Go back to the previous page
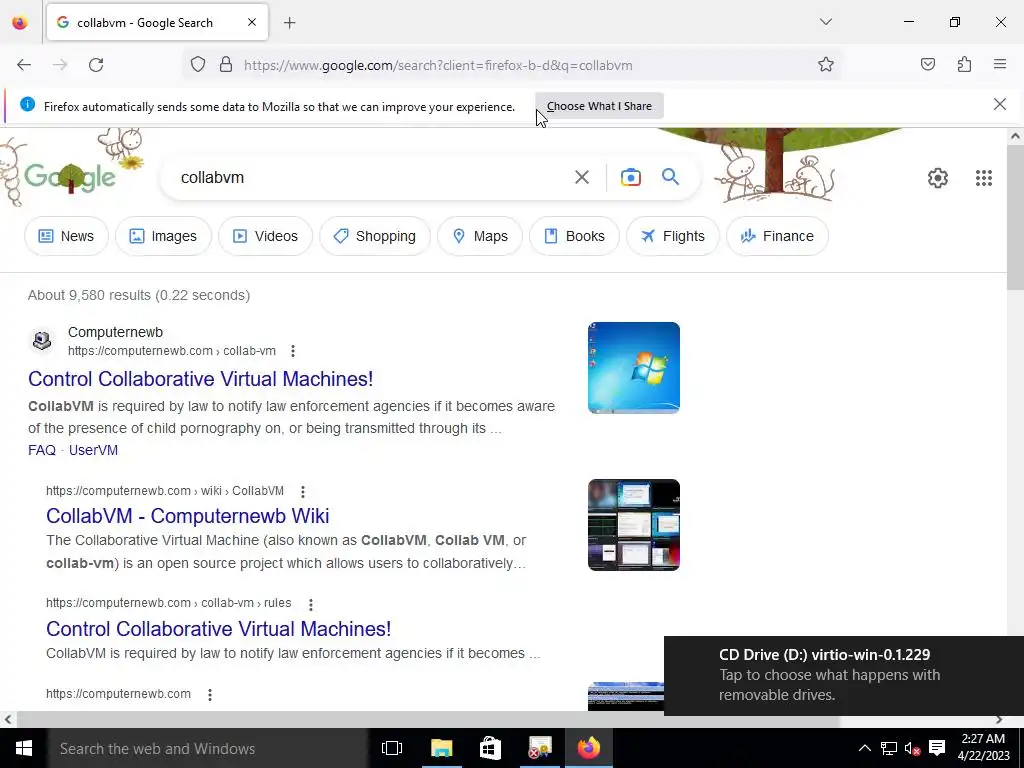 [x=24, y=65]
